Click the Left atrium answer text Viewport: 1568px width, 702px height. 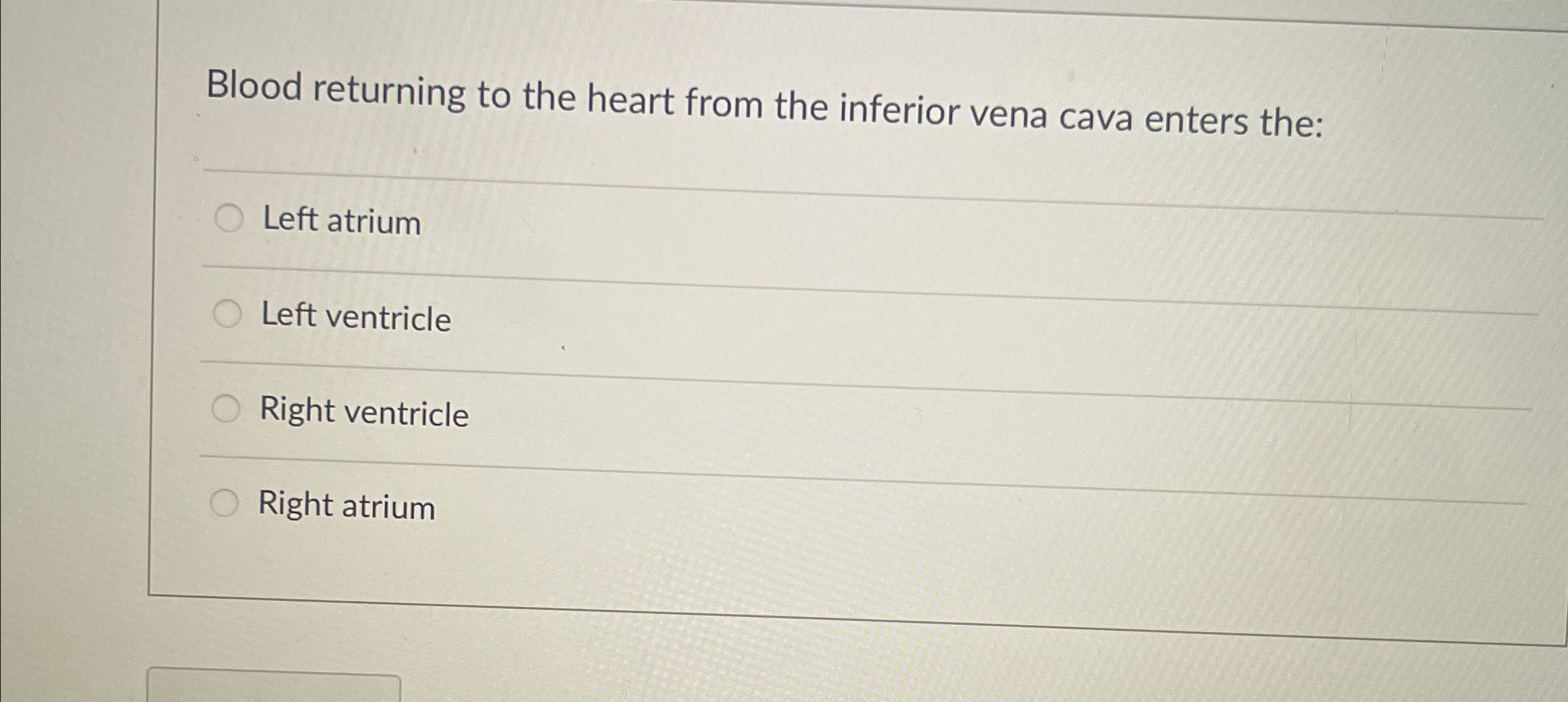pos(341,222)
